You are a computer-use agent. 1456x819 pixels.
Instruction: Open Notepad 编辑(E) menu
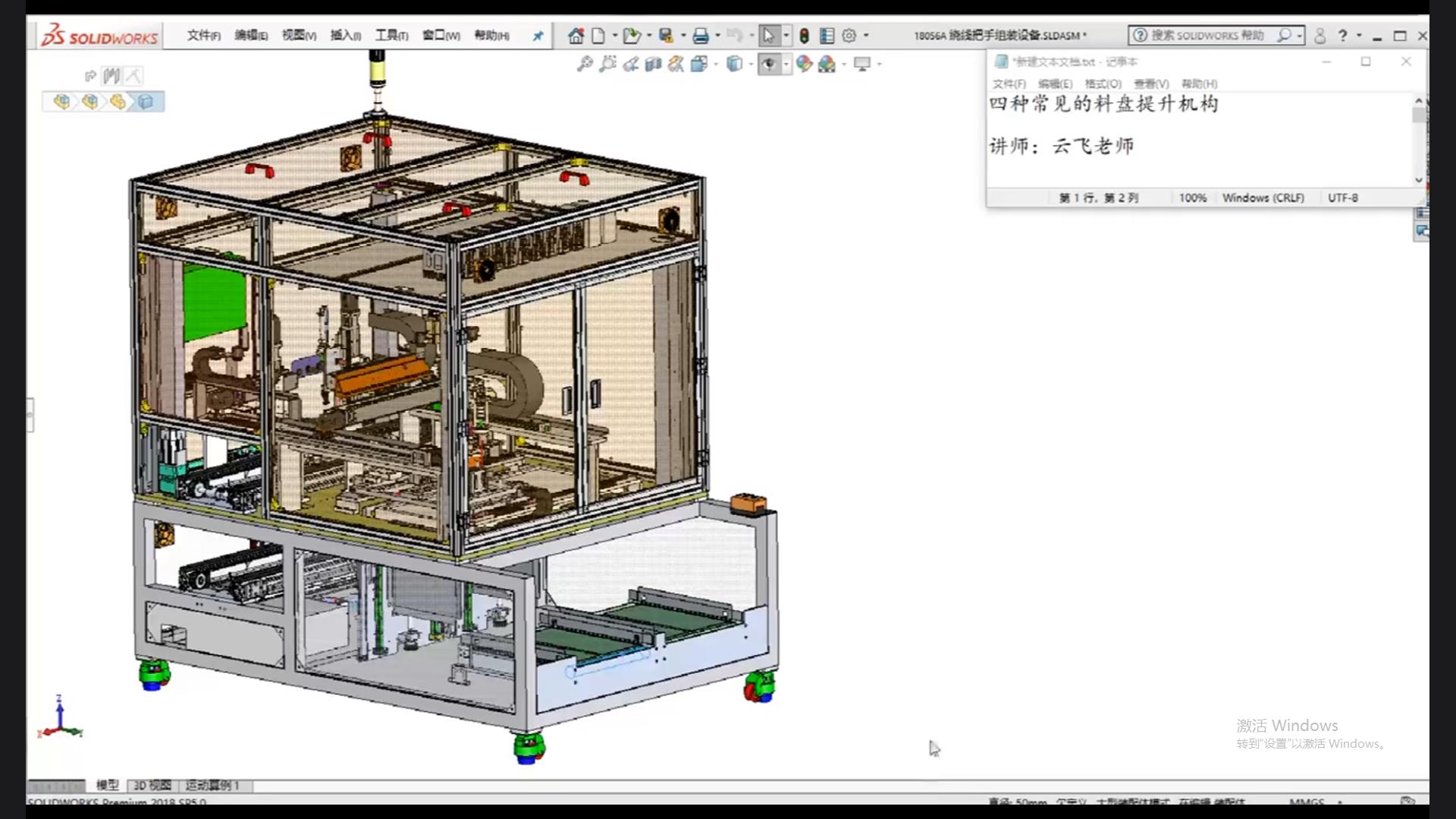click(1056, 83)
